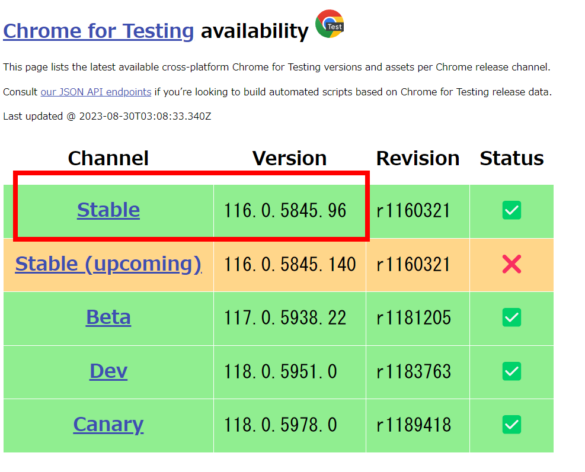
Task: Select version 116.0.5845.140 cell
Action: [x=290, y=265]
